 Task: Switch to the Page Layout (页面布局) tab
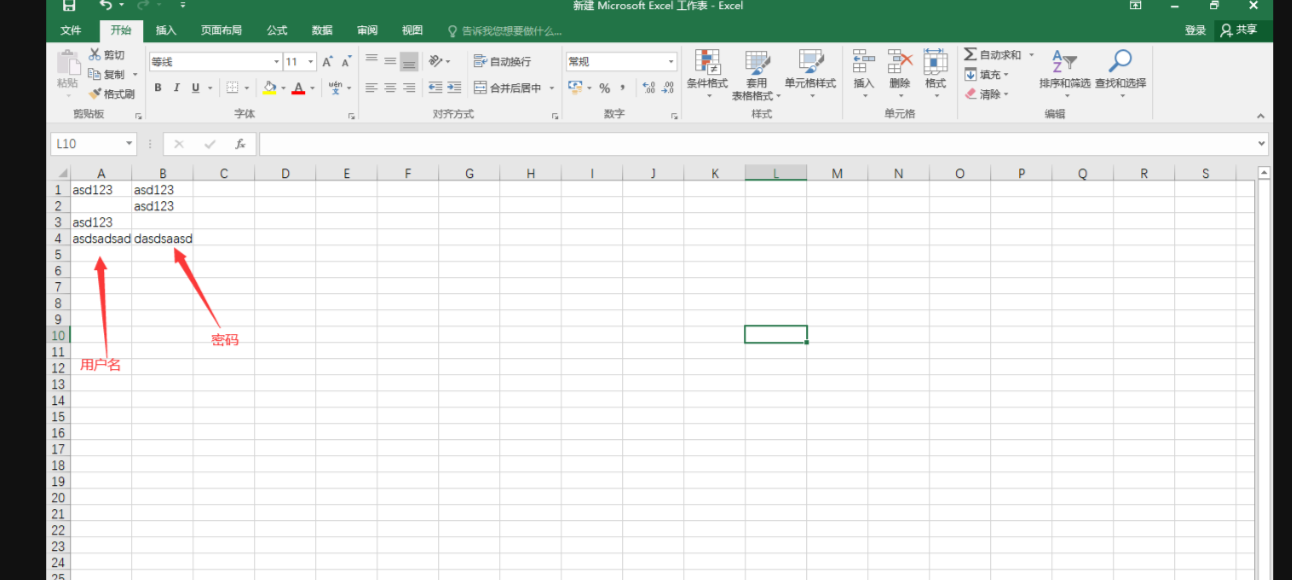(221, 31)
